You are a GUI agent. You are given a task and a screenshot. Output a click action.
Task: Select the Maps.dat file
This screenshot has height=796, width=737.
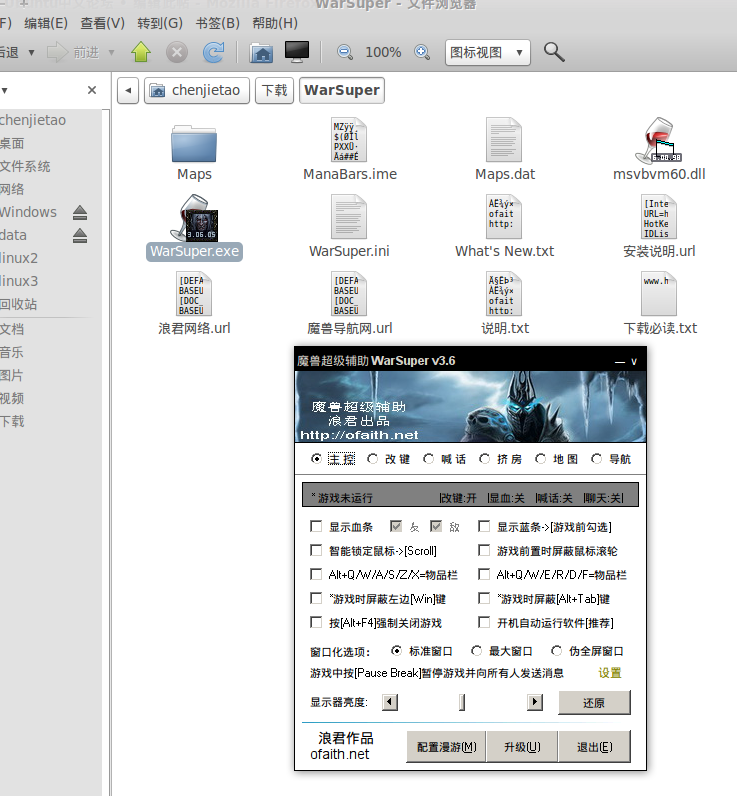tap(504, 140)
